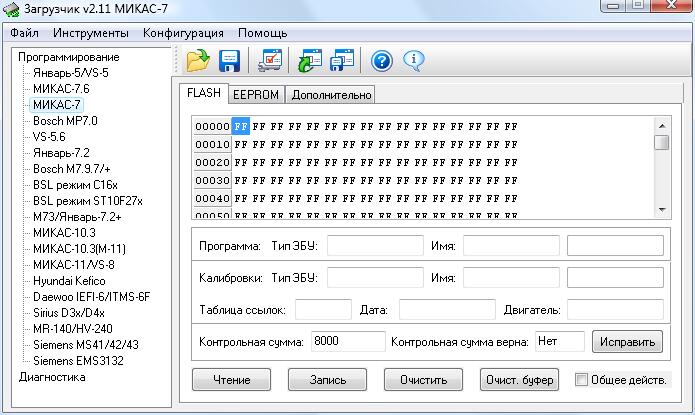Select МИКАС-11/VS-8 in the tree
695x415 pixels.
click(74, 265)
